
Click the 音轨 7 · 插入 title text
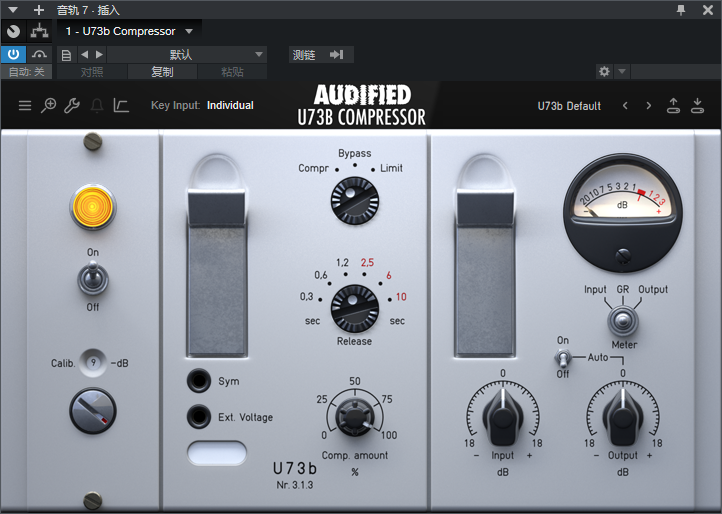(x=88, y=10)
